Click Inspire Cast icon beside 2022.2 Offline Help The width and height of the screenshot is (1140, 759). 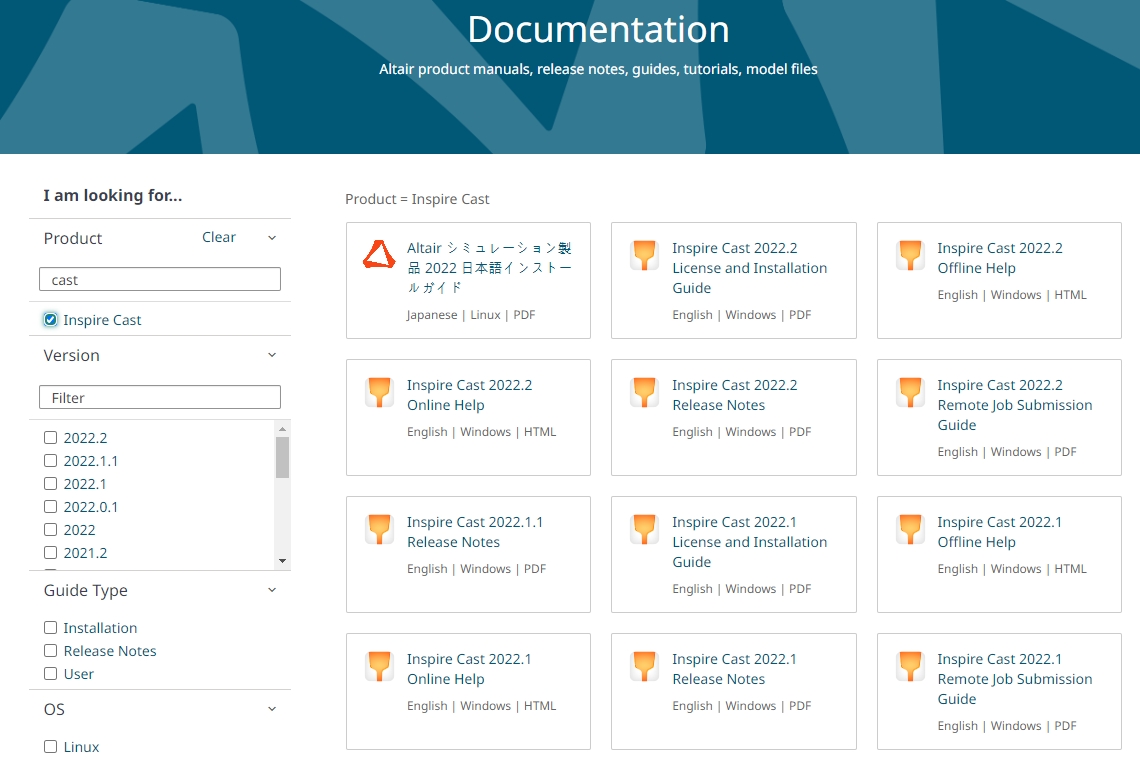tap(909, 256)
